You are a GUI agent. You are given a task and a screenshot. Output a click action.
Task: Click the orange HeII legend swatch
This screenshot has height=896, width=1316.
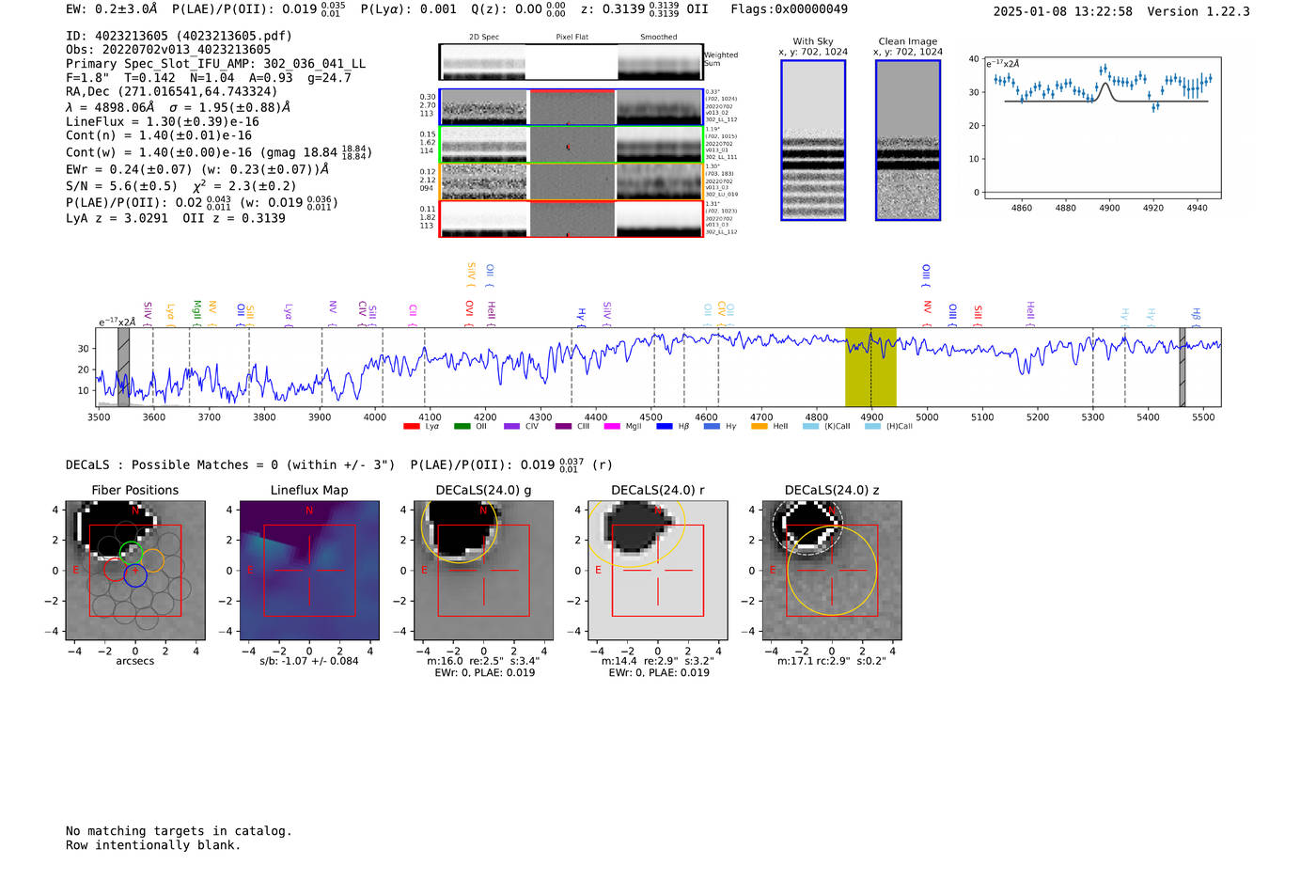(x=760, y=427)
